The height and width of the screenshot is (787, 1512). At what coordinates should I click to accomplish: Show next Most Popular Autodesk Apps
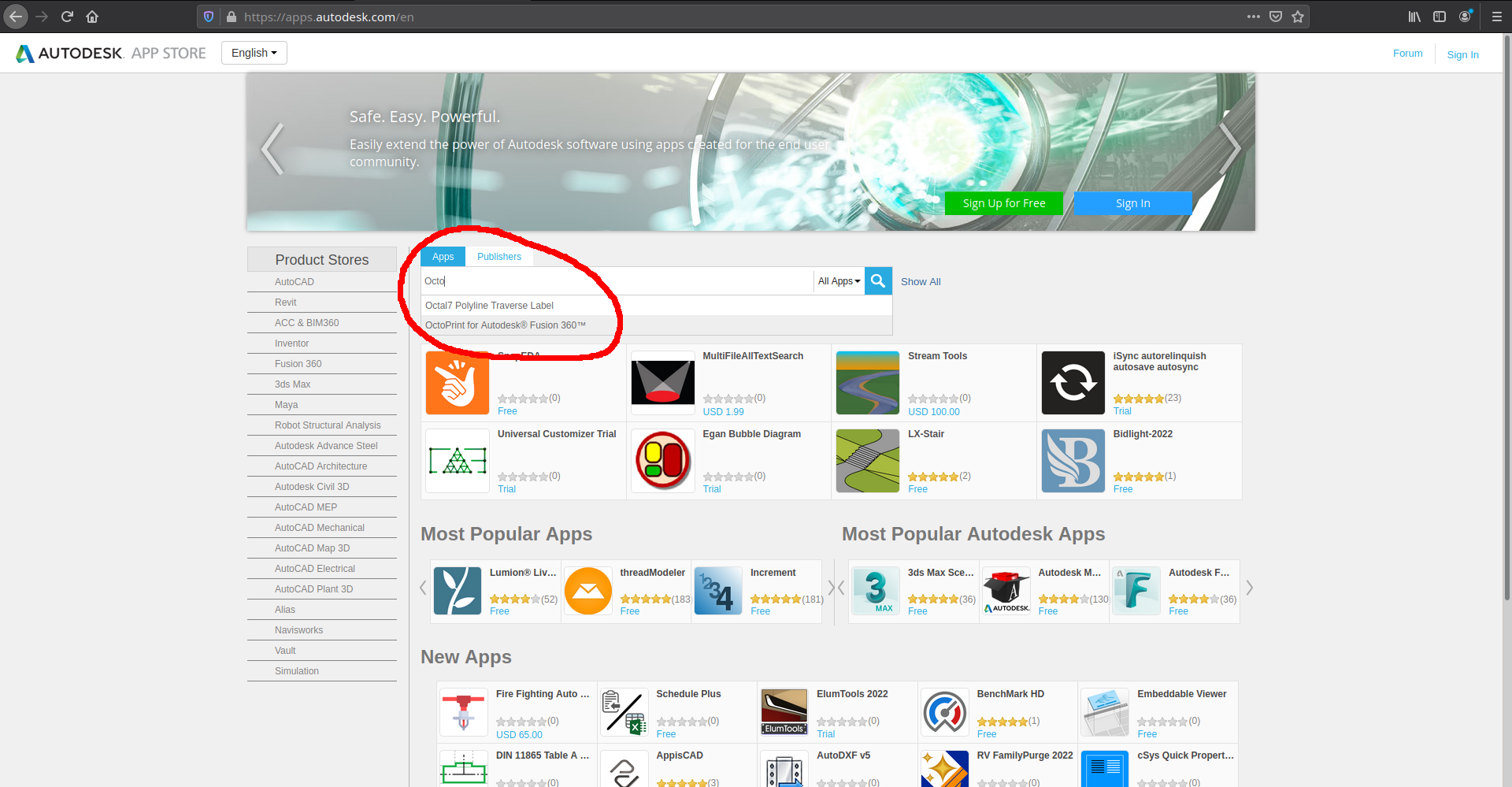(1249, 588)
